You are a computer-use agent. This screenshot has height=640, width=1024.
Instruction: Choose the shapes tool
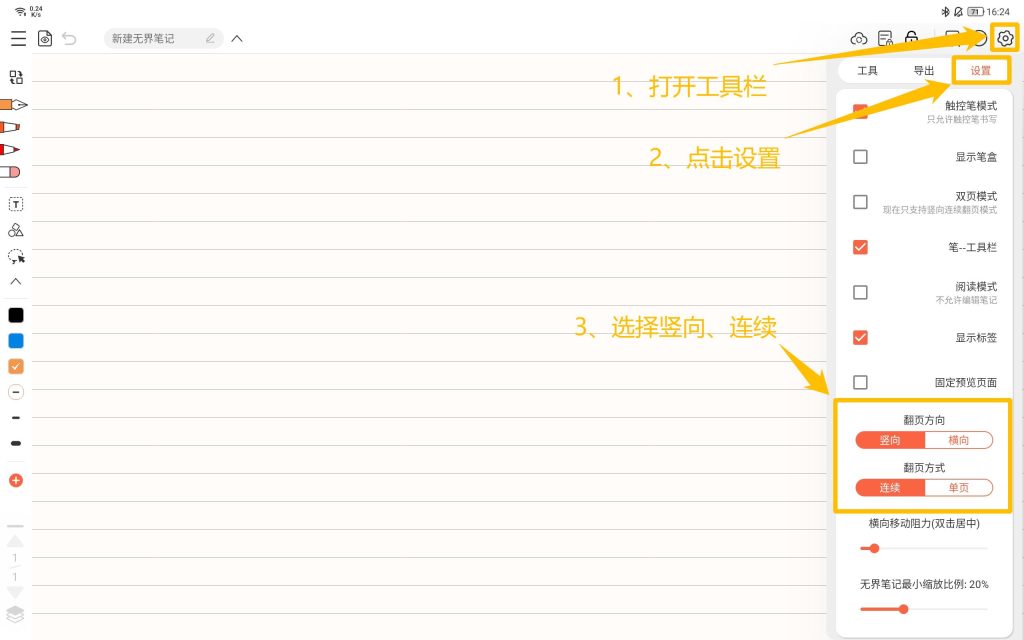[16, 230]
